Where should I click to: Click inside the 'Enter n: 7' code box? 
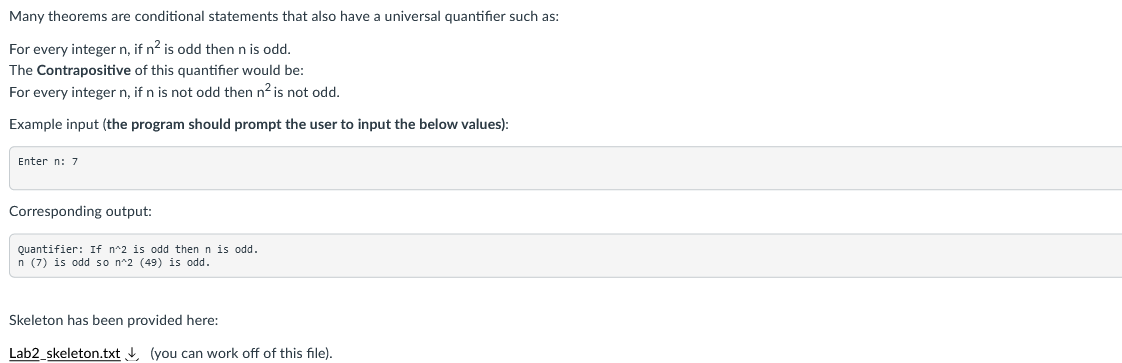(x=565, y=168)
